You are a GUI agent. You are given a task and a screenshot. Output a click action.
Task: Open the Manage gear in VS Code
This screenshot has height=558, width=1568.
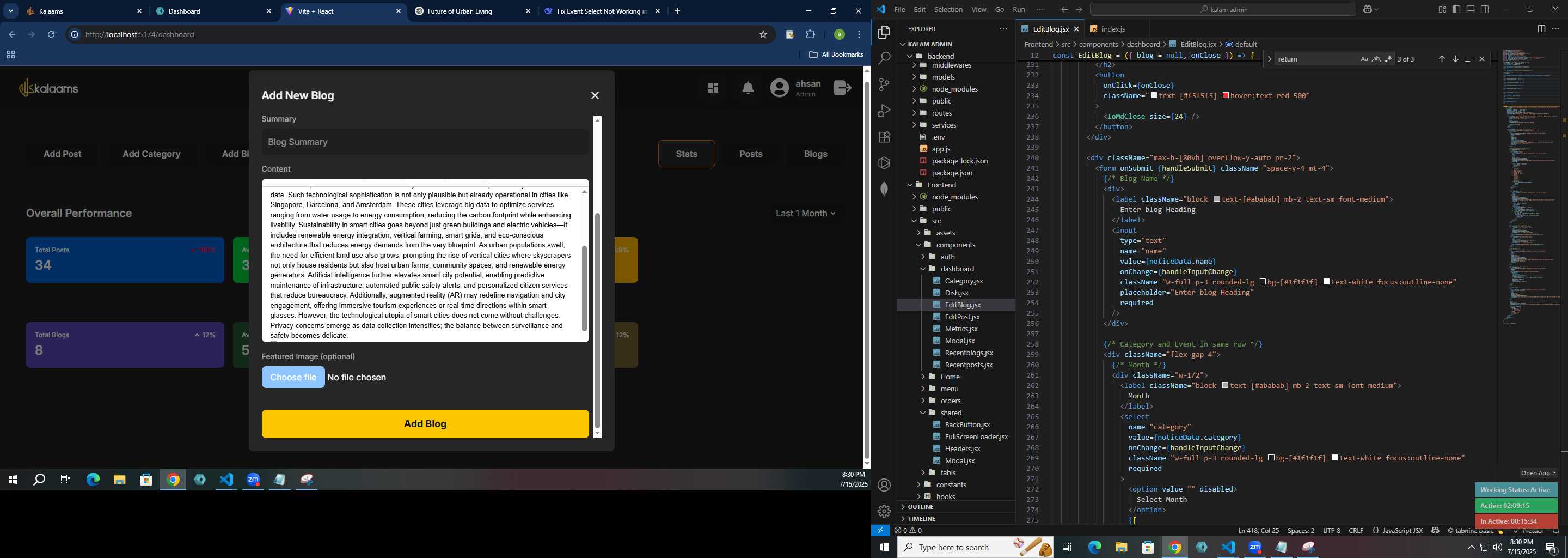coord(884,511)
